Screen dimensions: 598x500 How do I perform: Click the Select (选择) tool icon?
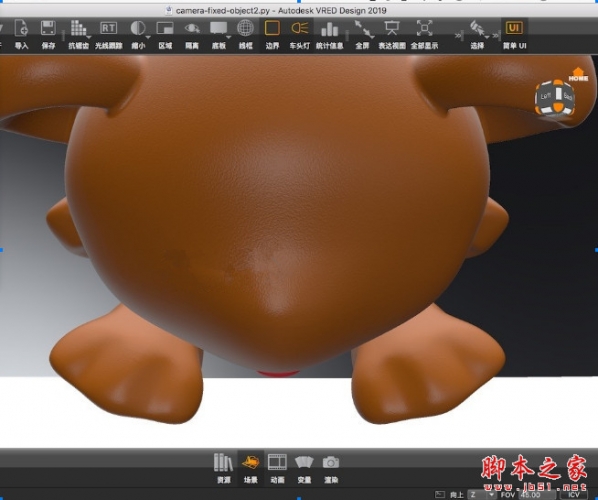477,29
